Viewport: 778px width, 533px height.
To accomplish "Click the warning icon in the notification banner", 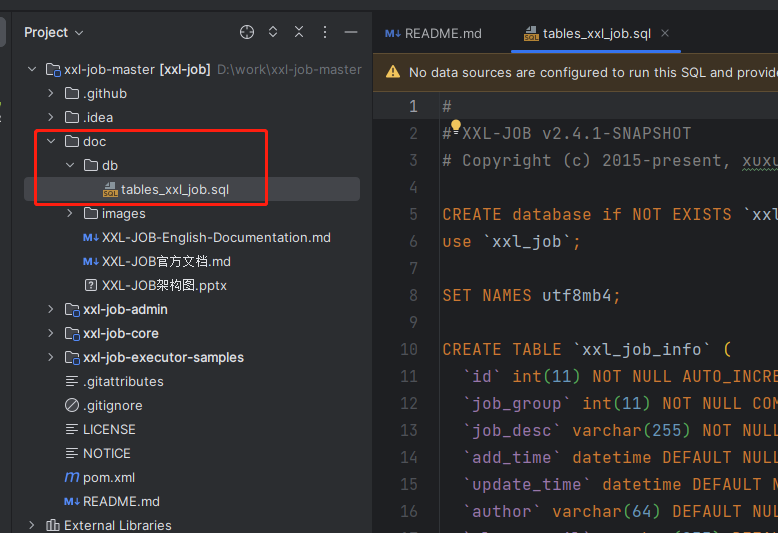I will (392, 72).
